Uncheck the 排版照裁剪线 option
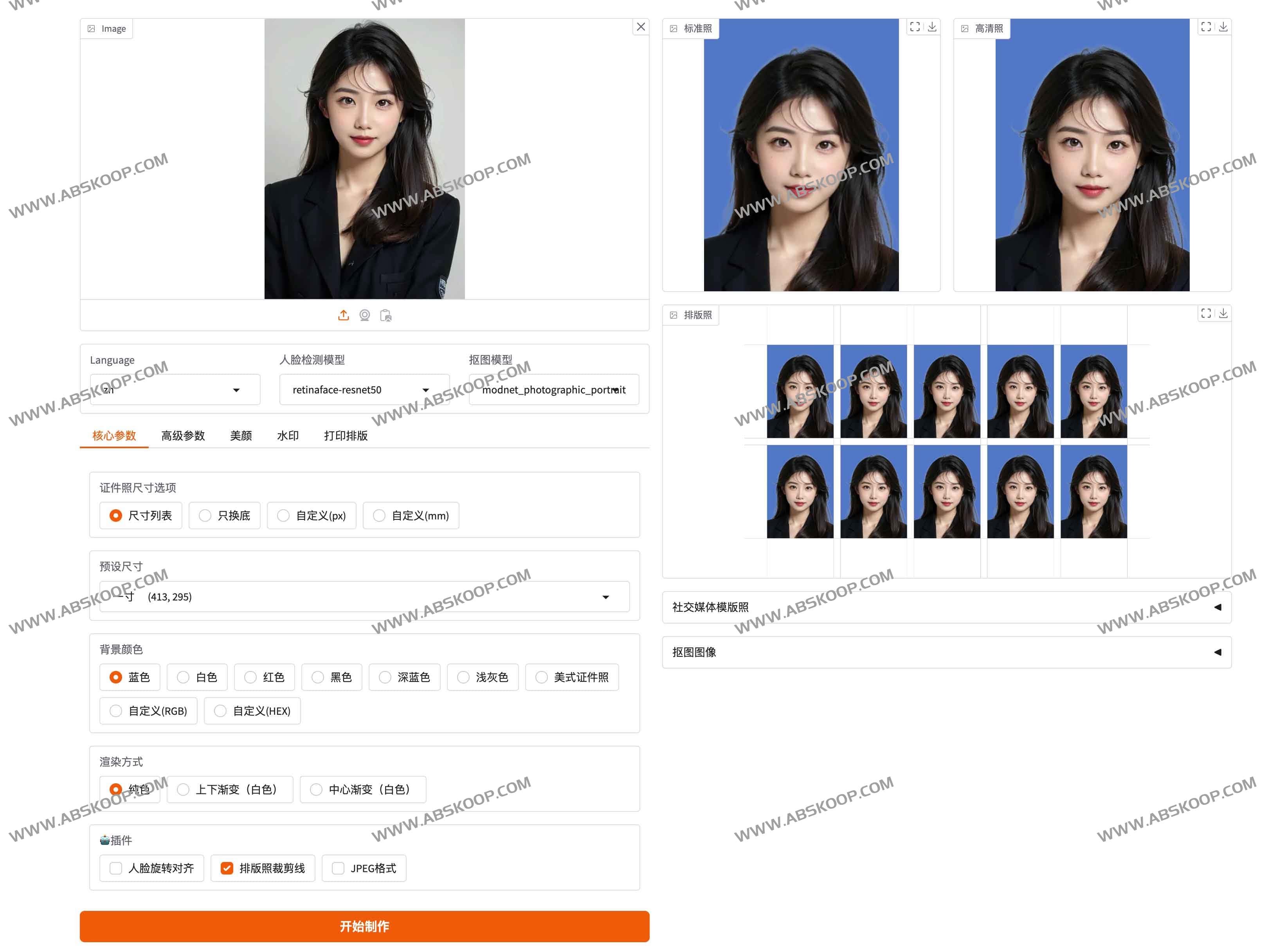Viewport: 1286px width, 952px height. (x=228, y=868)
